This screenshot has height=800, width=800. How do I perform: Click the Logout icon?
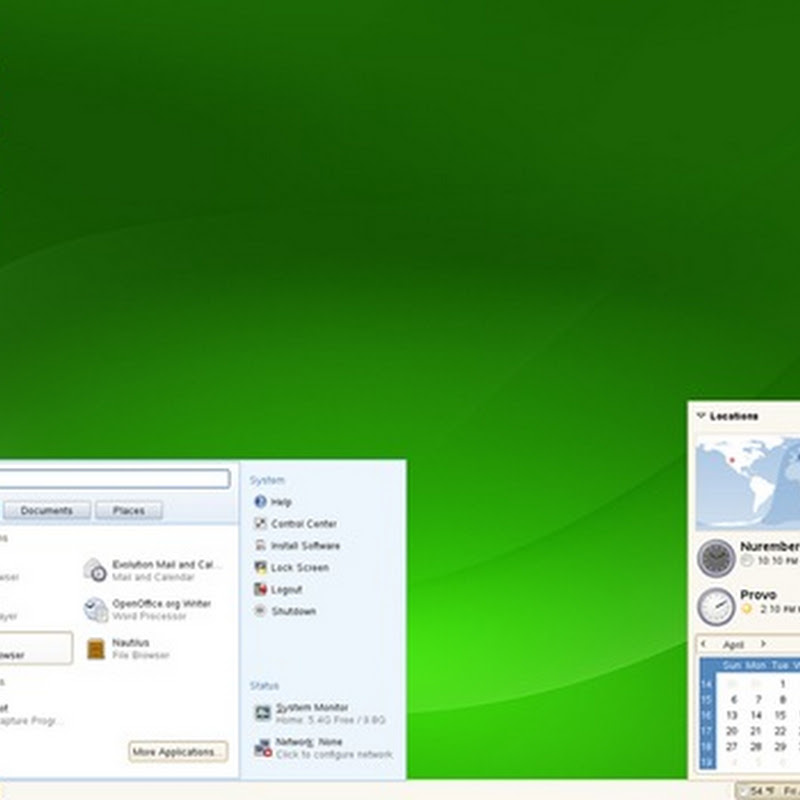coord(260,590)
